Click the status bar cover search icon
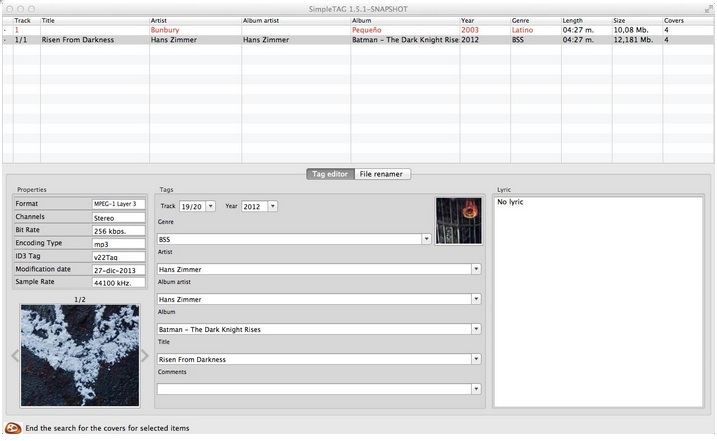717x441 pixels. click(x=13, y=428)
